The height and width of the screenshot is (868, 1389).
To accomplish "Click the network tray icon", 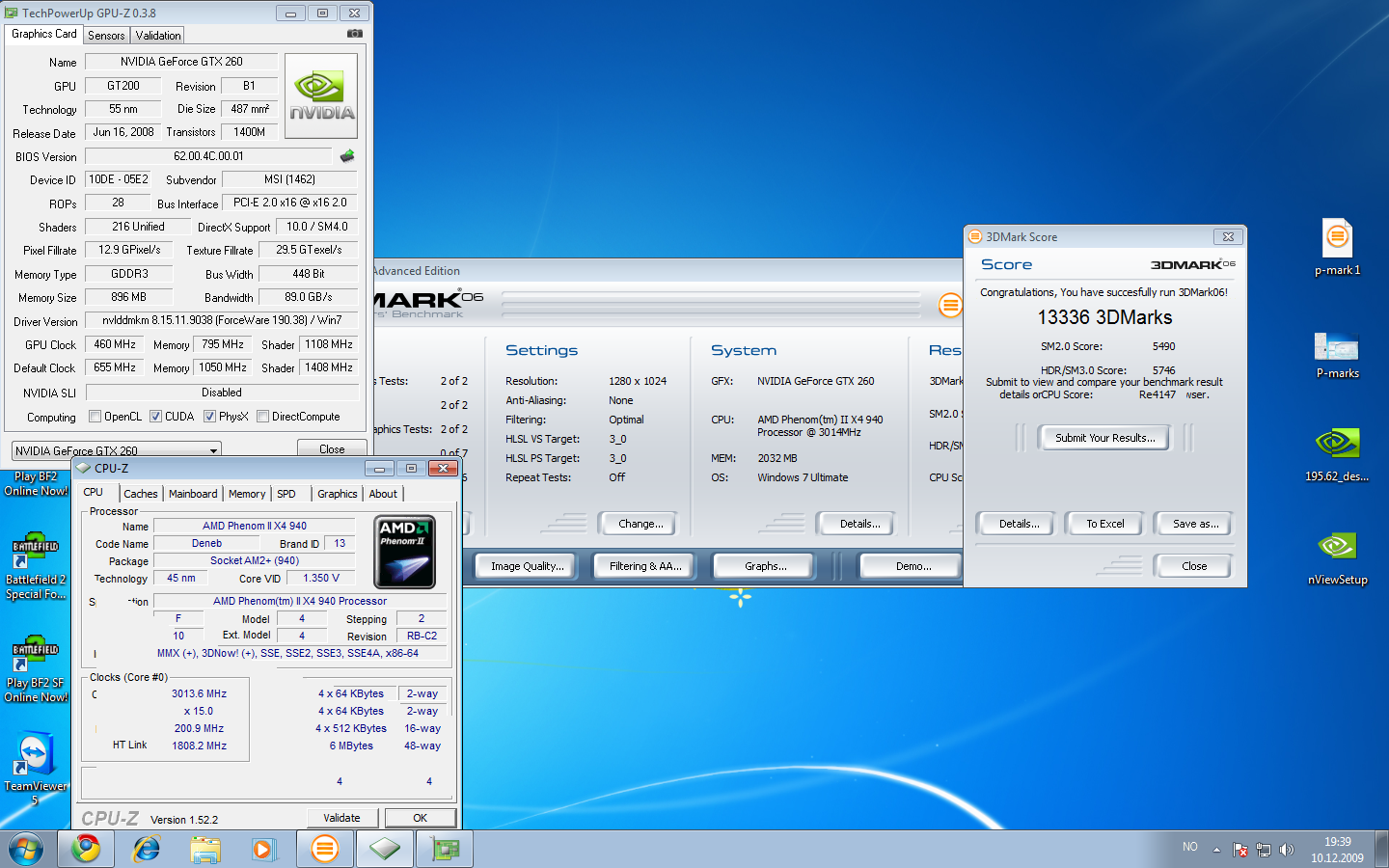I will pos(1264,850).
